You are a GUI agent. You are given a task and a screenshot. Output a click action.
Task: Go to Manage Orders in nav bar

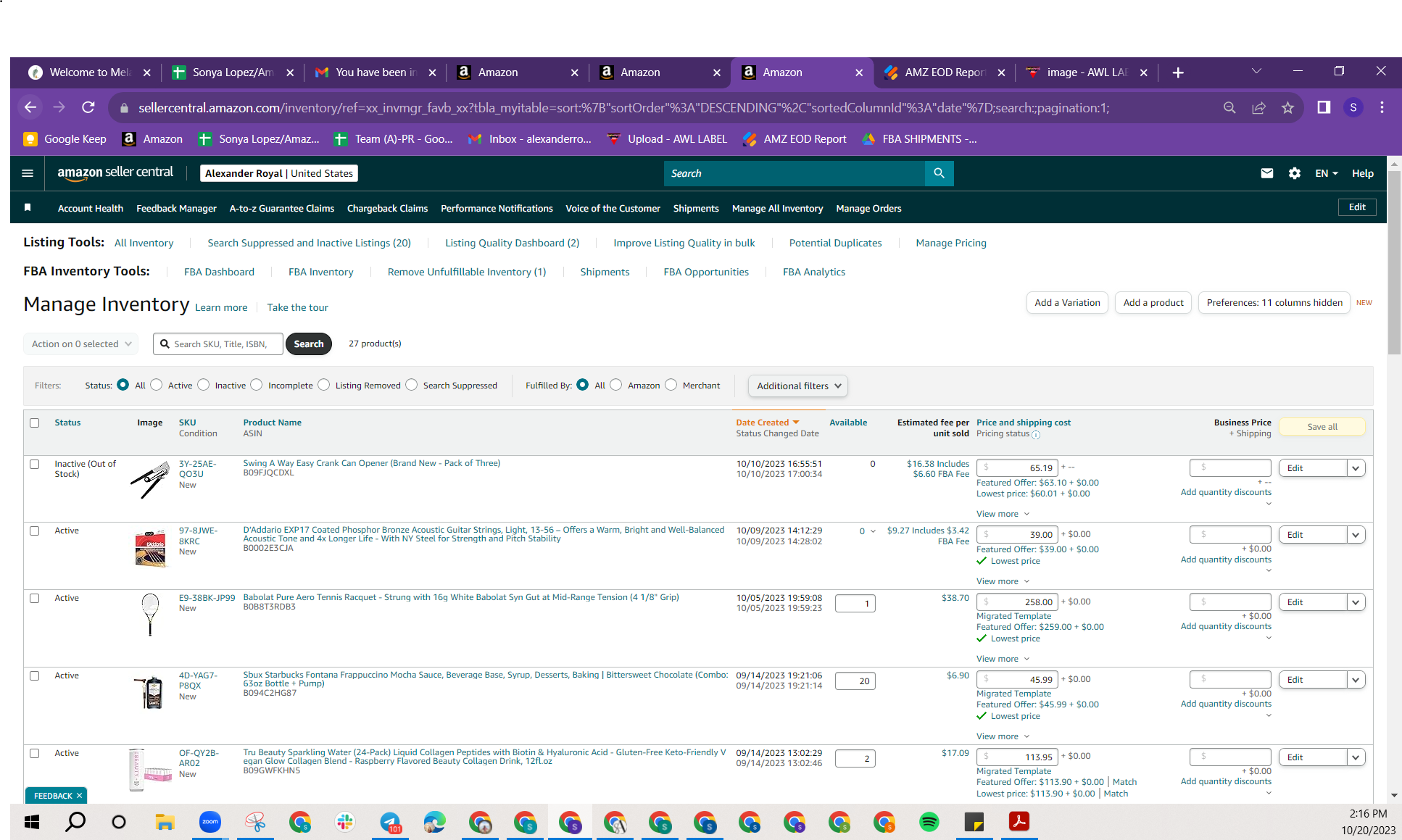pos(868,208)
